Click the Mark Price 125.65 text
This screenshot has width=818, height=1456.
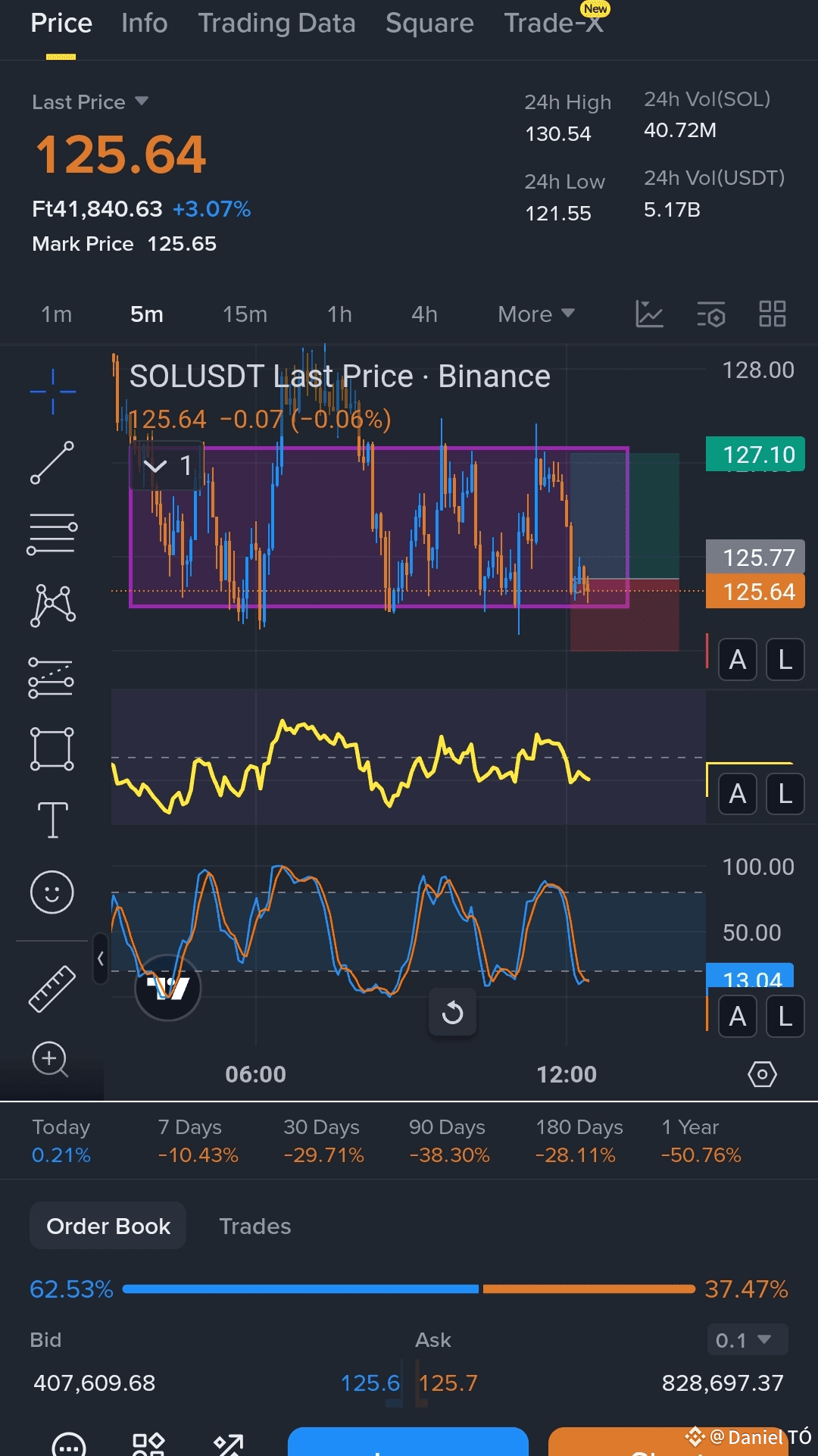click(124, 244)
